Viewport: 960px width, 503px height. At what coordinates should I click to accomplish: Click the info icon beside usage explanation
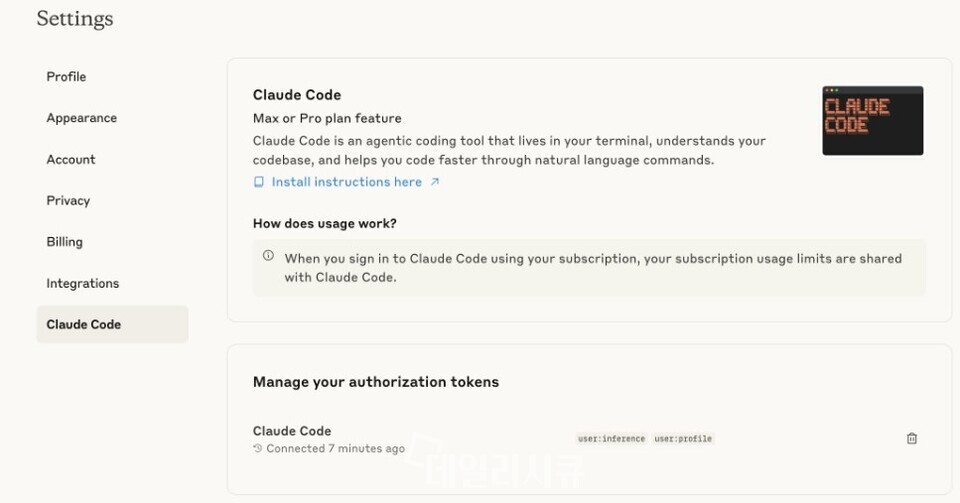coord(268,256)
